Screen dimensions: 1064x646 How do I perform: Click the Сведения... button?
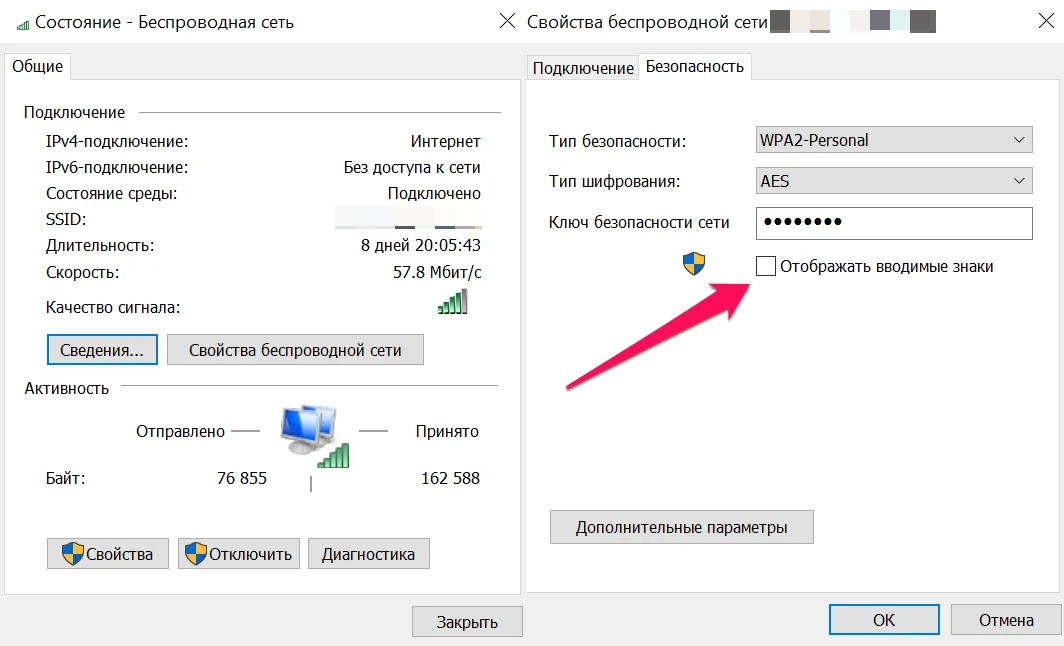point(102,349)
